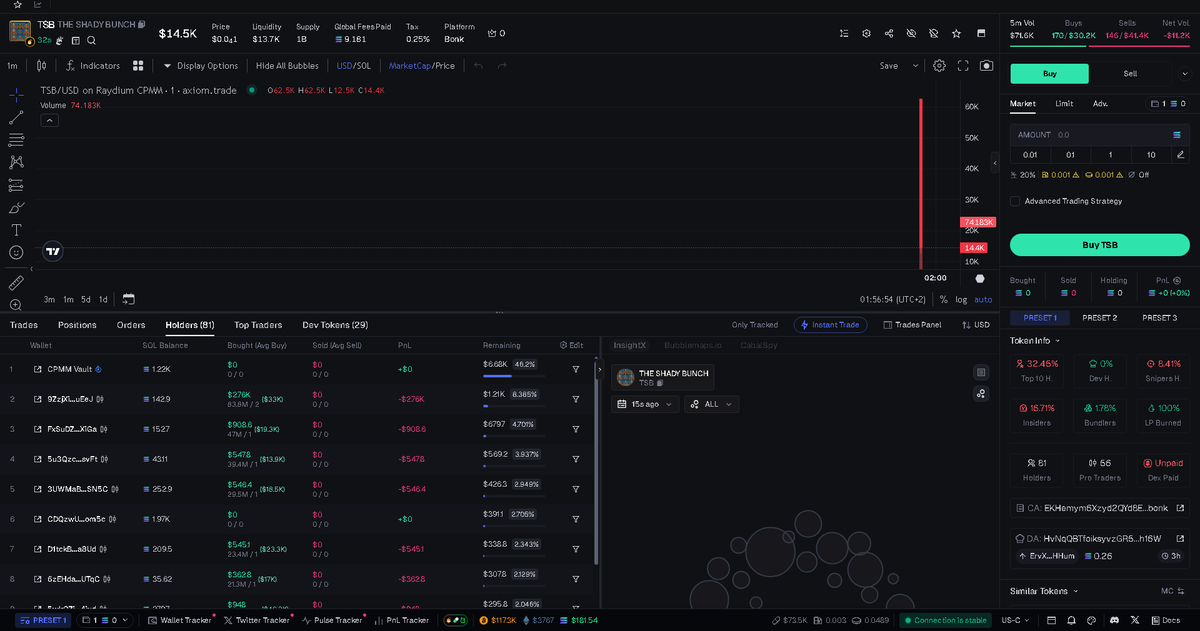
Task: Open the Trades Panel button
Action: (x=912, y=325)
